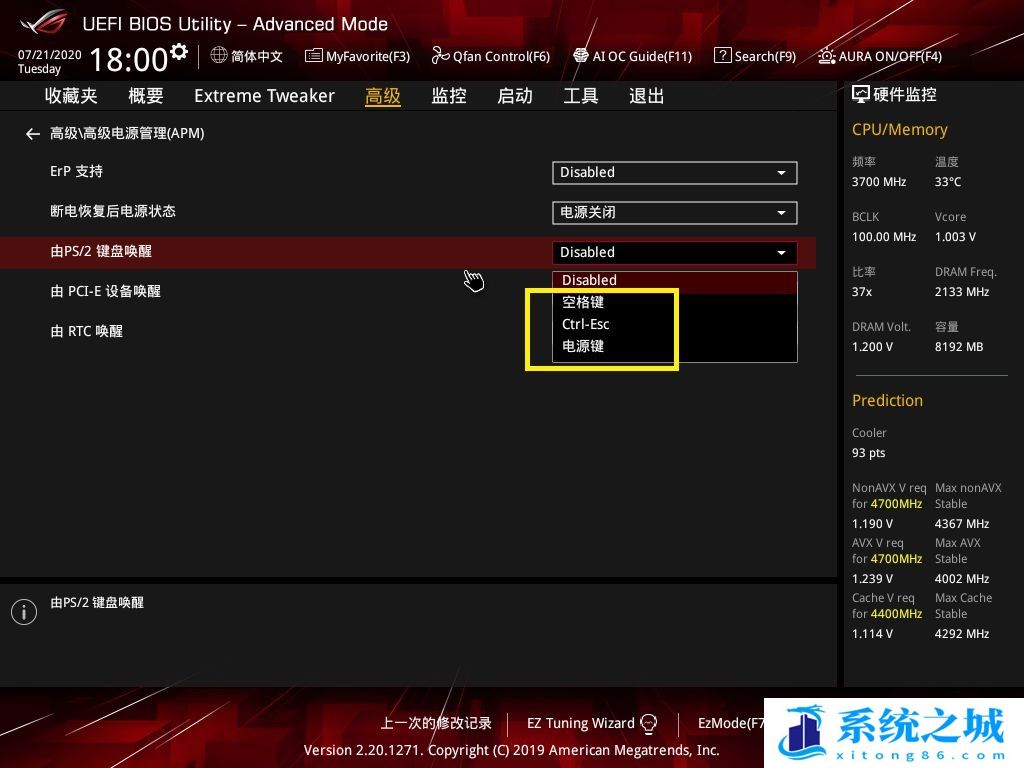1024x768 pixels.
Task: Switch to 收藏夹 tab
Action: click(71, 96)
